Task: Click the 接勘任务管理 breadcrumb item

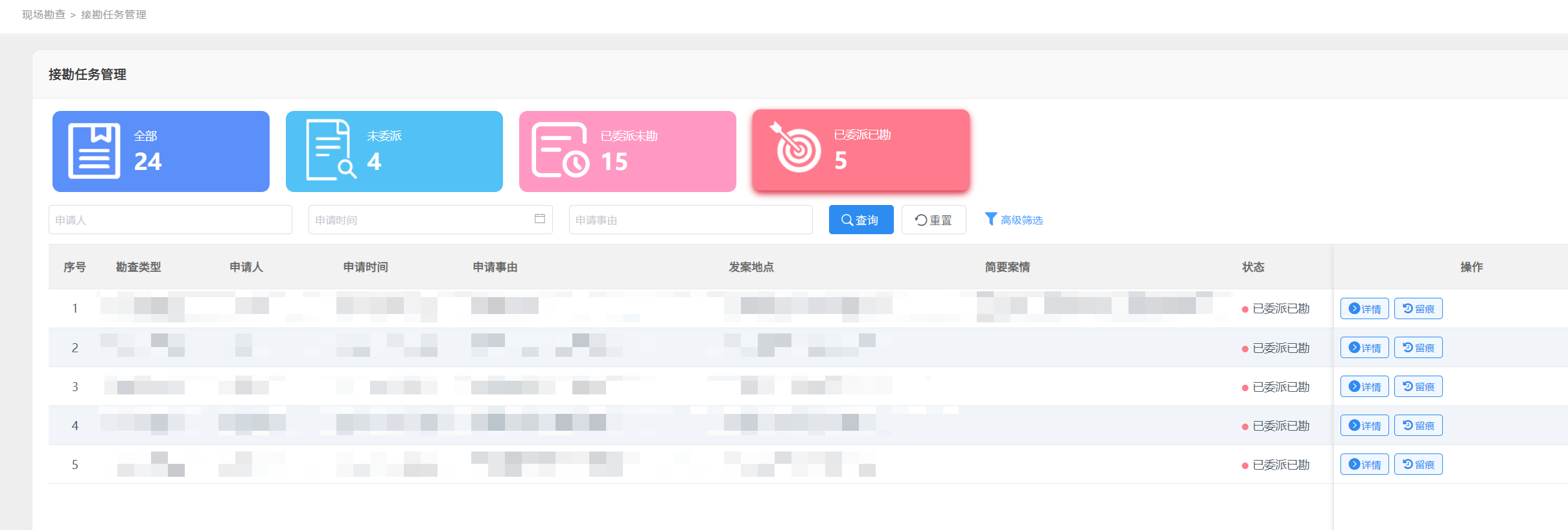Action: 113,14
